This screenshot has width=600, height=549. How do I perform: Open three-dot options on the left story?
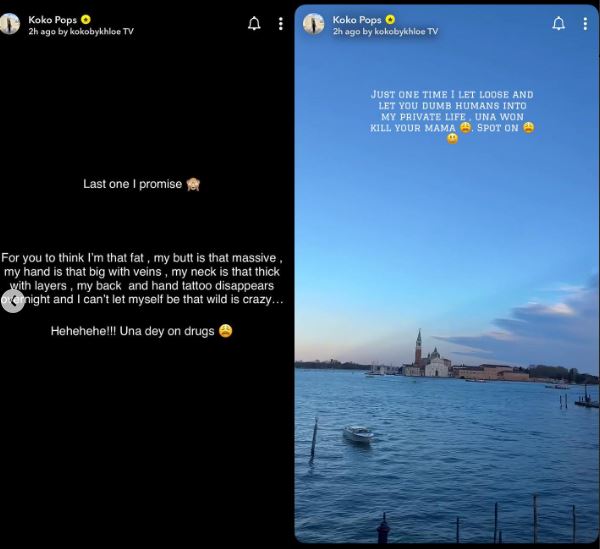click(x=281, y=24)
